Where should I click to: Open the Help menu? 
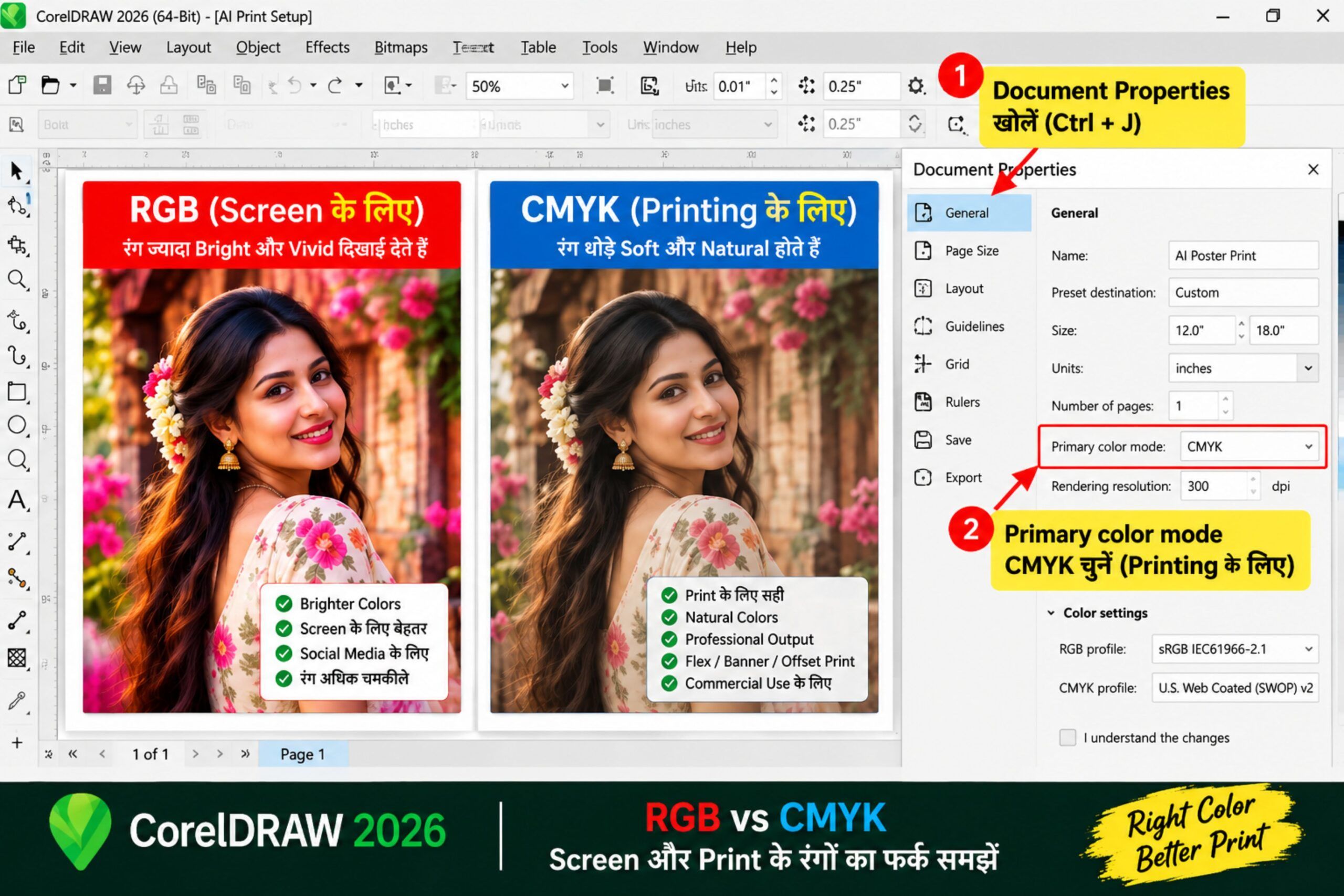click(741, 47)
